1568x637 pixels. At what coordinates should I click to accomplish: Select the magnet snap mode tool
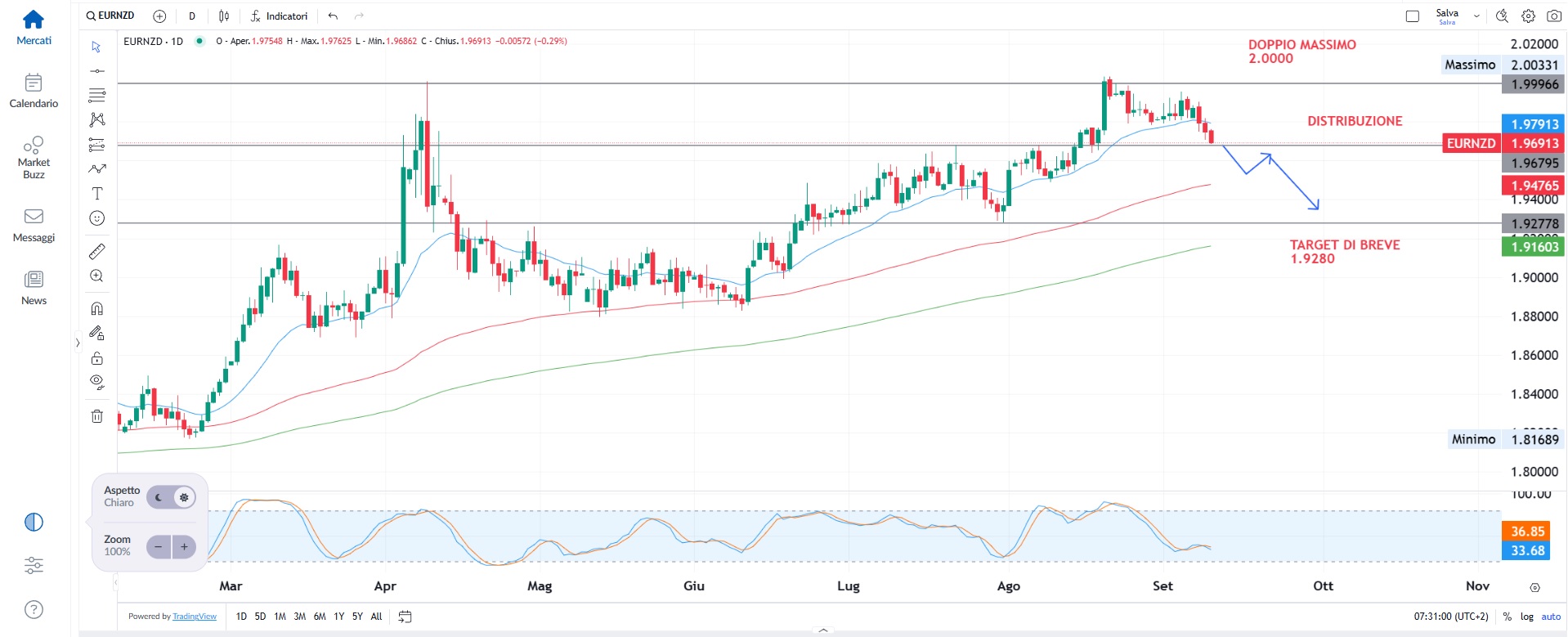coord(96,308)
